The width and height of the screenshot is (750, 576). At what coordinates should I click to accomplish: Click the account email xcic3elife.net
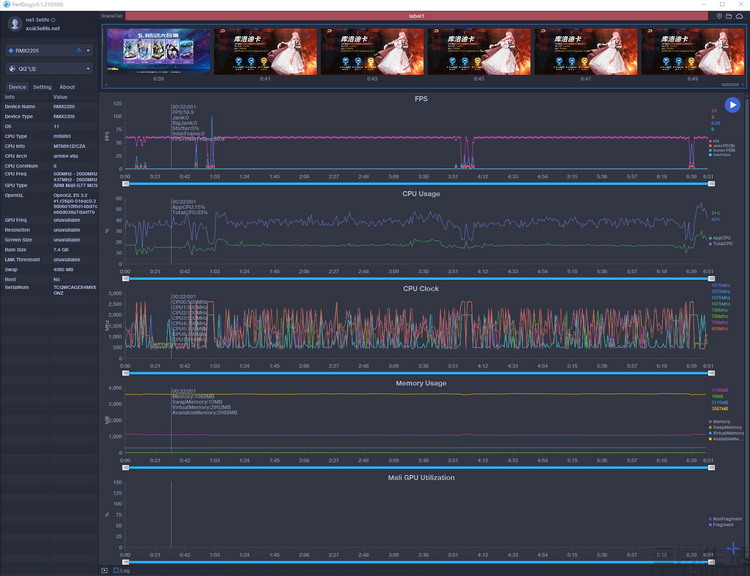pos(43,28)
